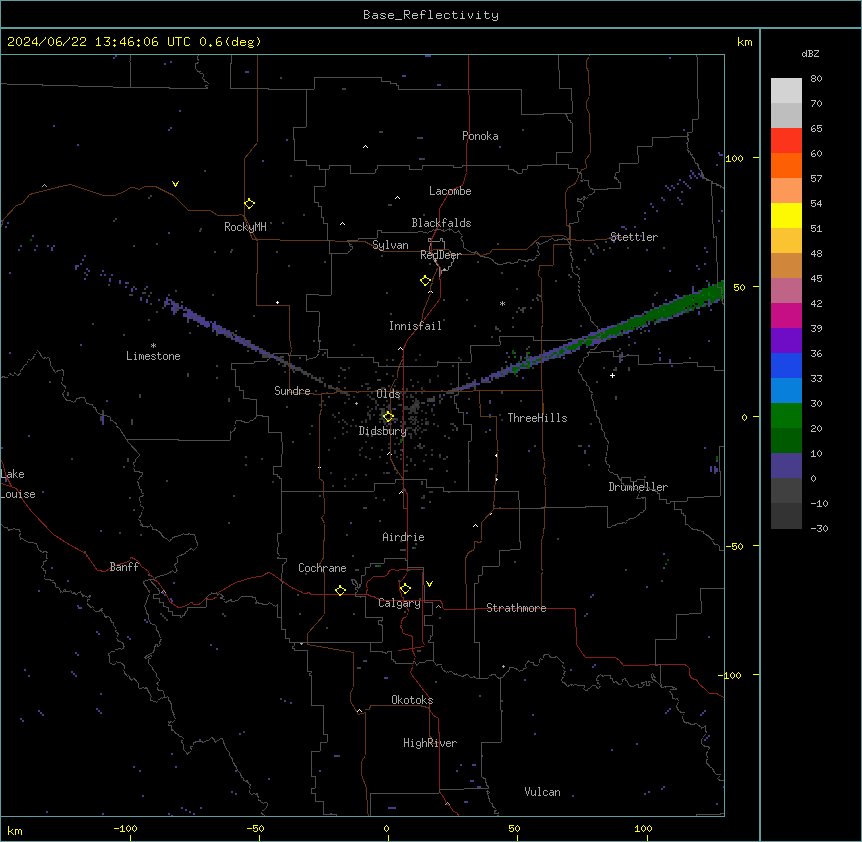The height and width of the screenshot is (842, 862).
Task: Click the 80 value in the dBZ legend
Action: point(816,79)
